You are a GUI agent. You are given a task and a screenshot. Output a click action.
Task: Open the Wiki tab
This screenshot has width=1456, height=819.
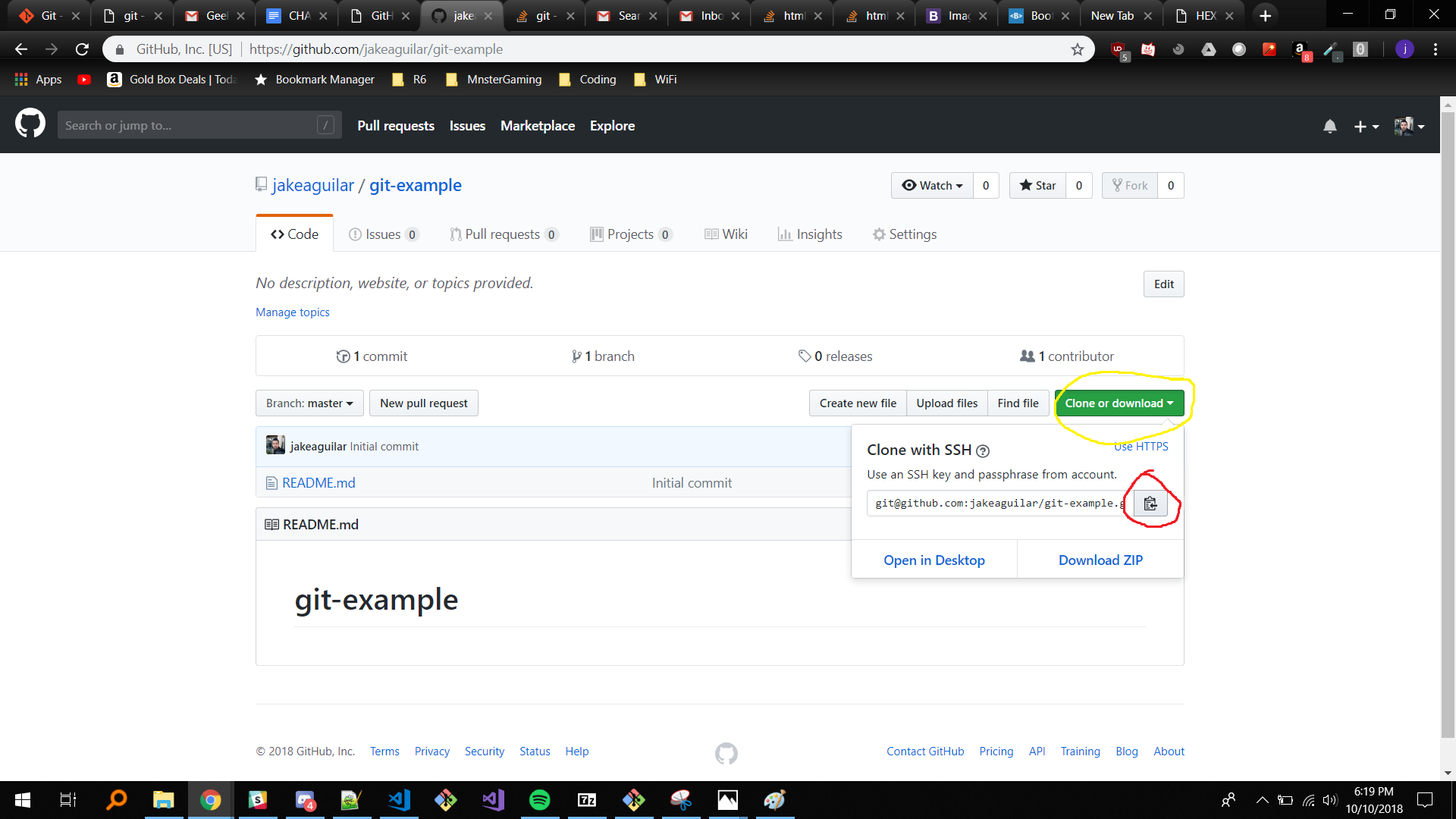[726, 234]
